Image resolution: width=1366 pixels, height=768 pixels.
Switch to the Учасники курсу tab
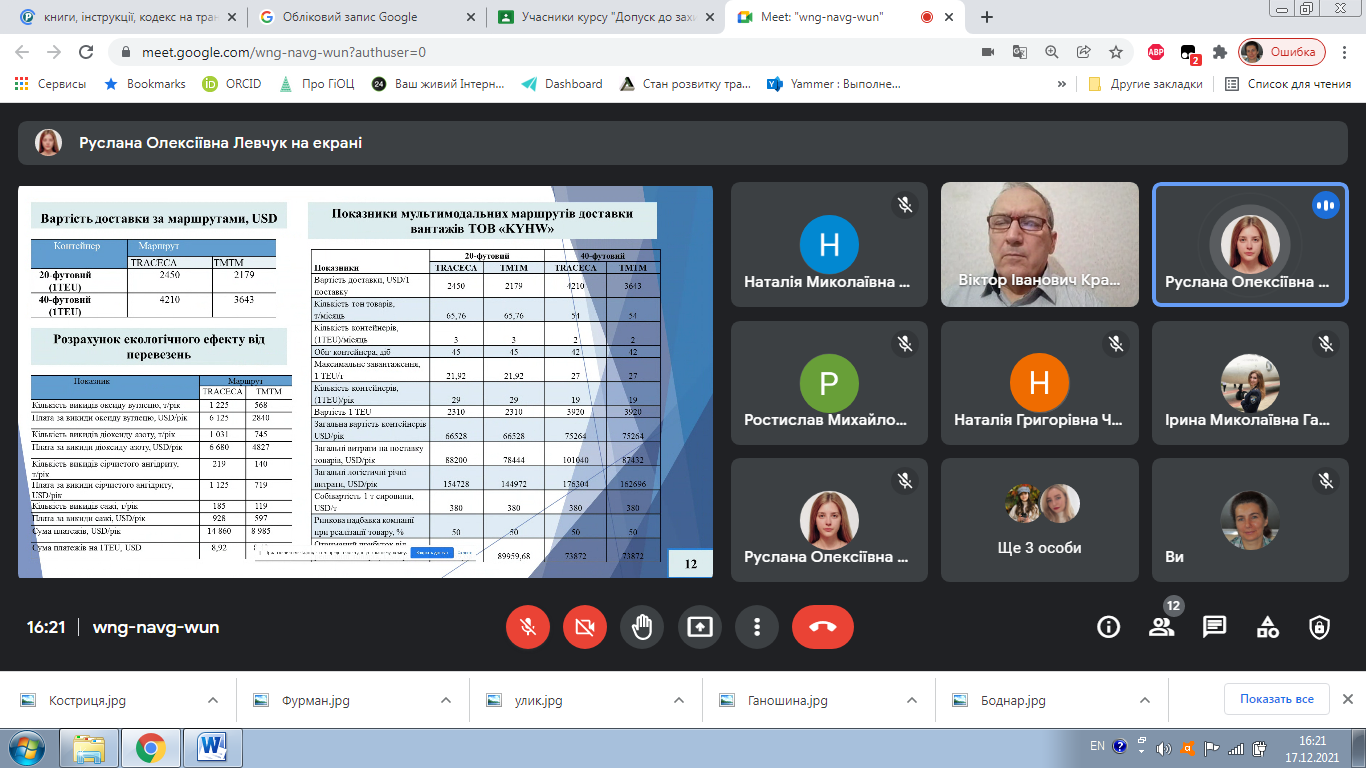(x=600, y=17)
